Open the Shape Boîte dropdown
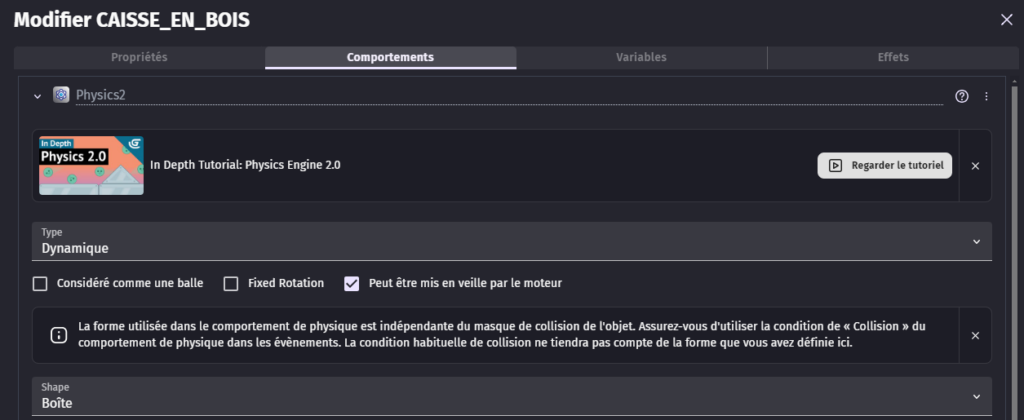Viewport: 1024px width, 420px height. click(x=512, y=396)
